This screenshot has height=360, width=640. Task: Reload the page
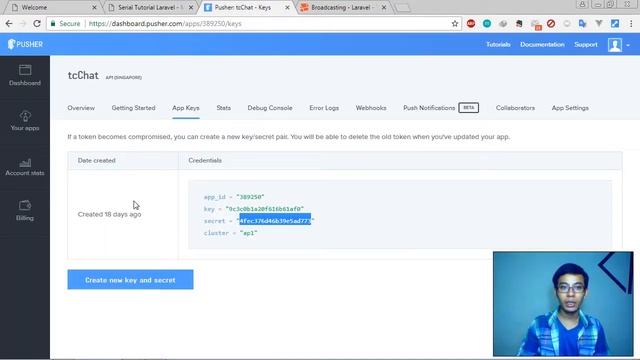click(x=37, y=24)
